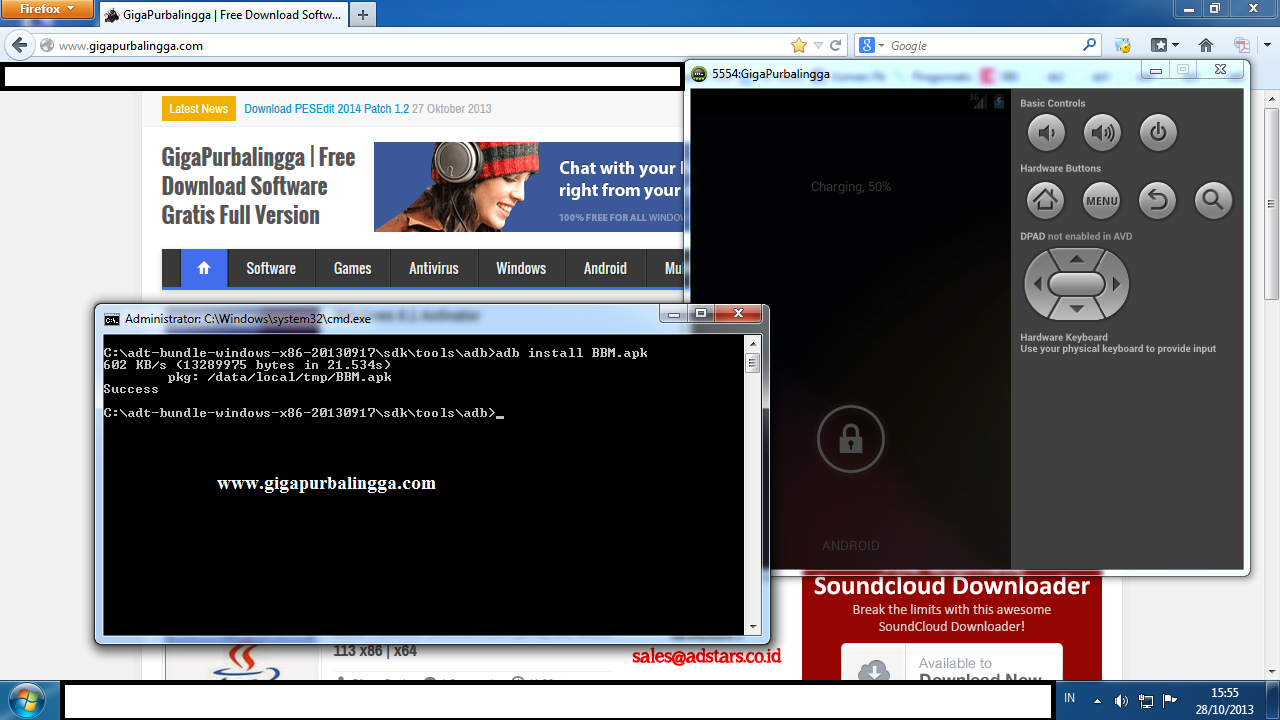Tap the emulator Search hardware button
The height and width of the screenshot is (720, 1280).
click(x=1213, y=201)
